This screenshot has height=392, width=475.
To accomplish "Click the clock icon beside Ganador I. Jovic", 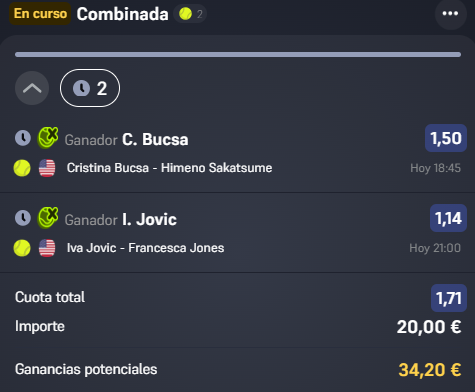I will click(x=23, y=218).
